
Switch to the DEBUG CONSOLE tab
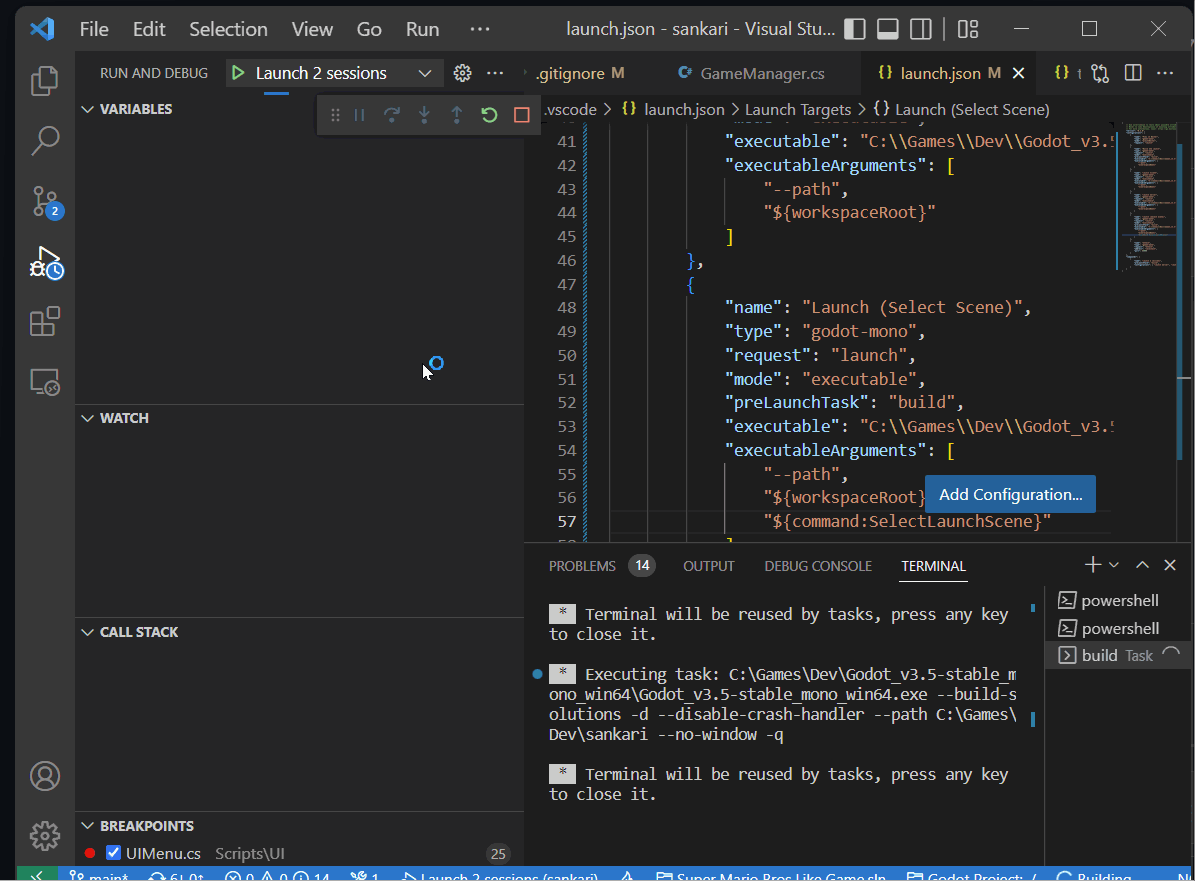pos(817,565)
